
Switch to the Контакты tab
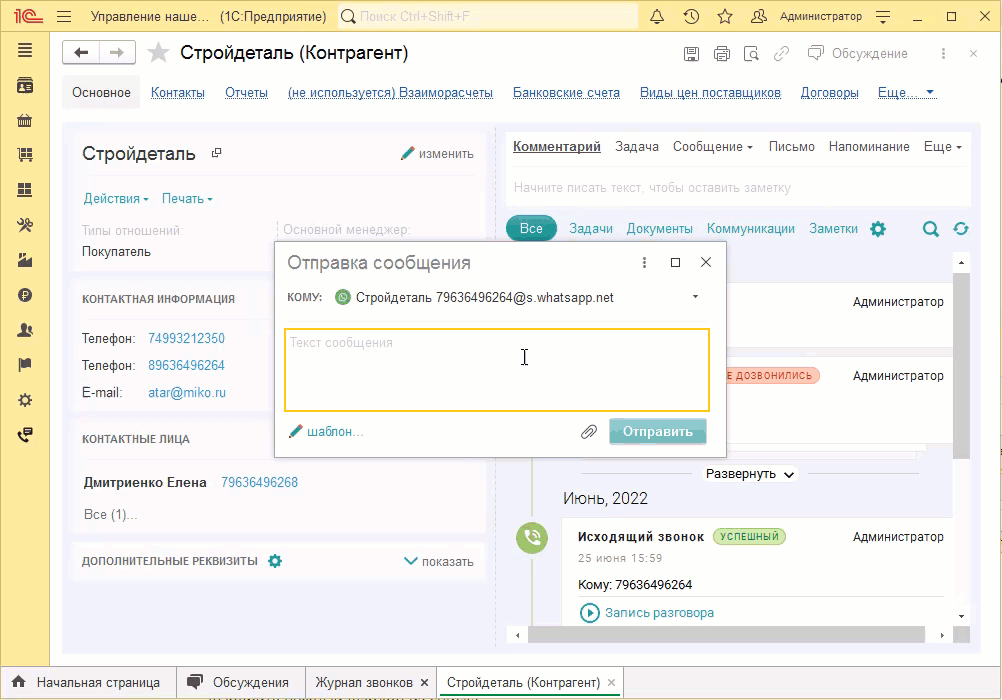coord(177,92)
